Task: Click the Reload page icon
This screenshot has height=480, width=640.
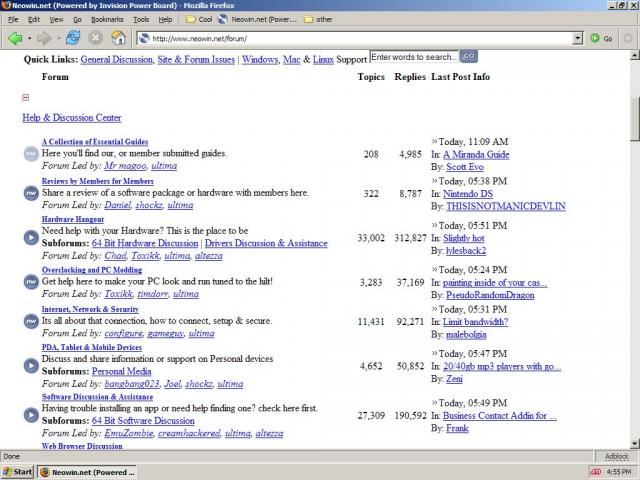Action: [73, 38]
